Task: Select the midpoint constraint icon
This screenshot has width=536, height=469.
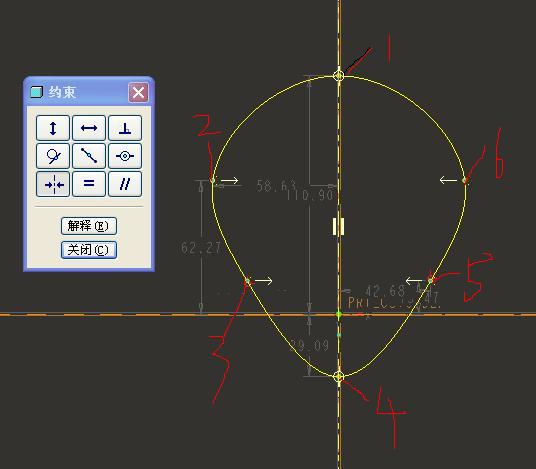Action: coord(89,156)
